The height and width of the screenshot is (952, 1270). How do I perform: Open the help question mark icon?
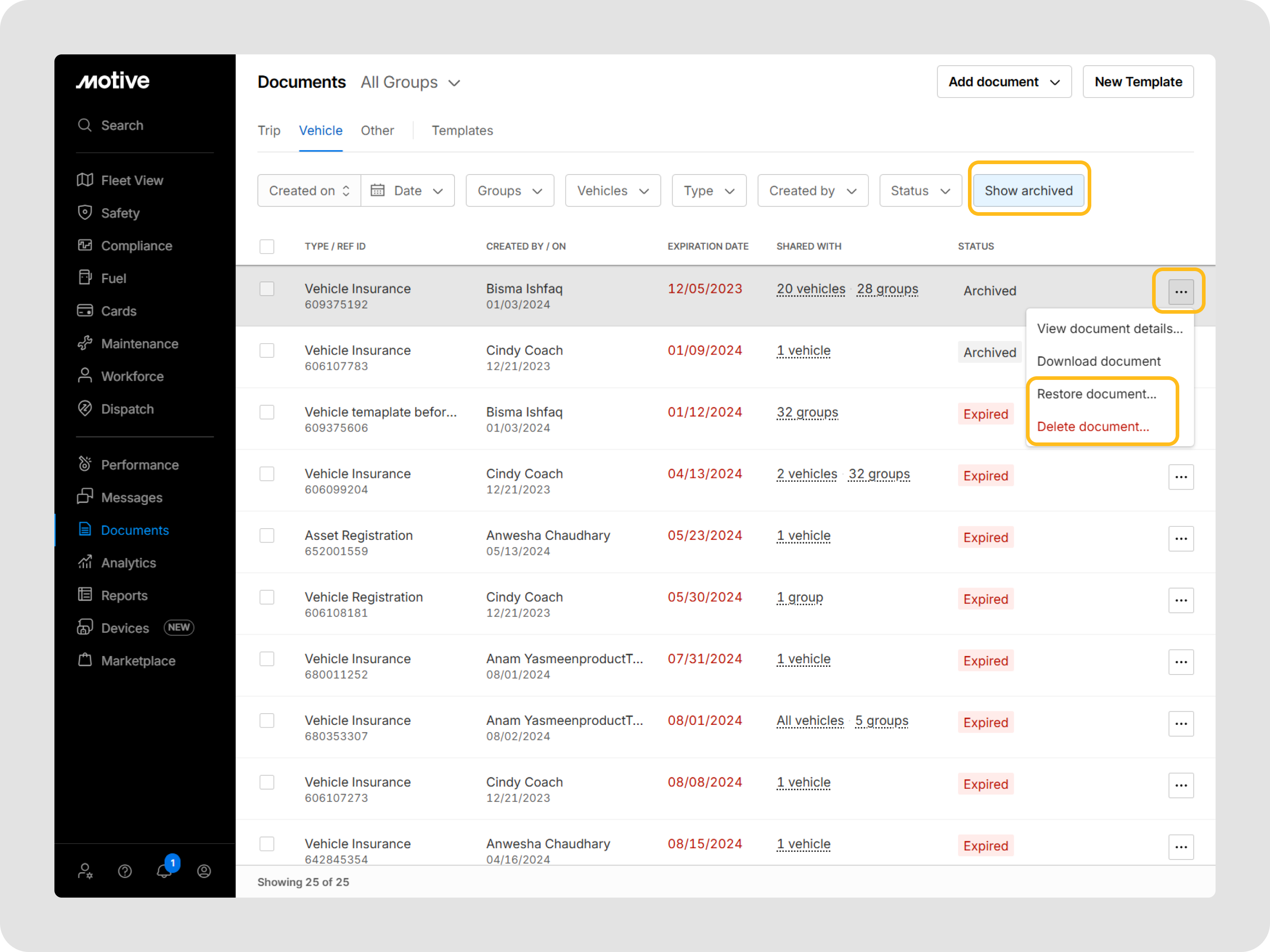(125, 871)
